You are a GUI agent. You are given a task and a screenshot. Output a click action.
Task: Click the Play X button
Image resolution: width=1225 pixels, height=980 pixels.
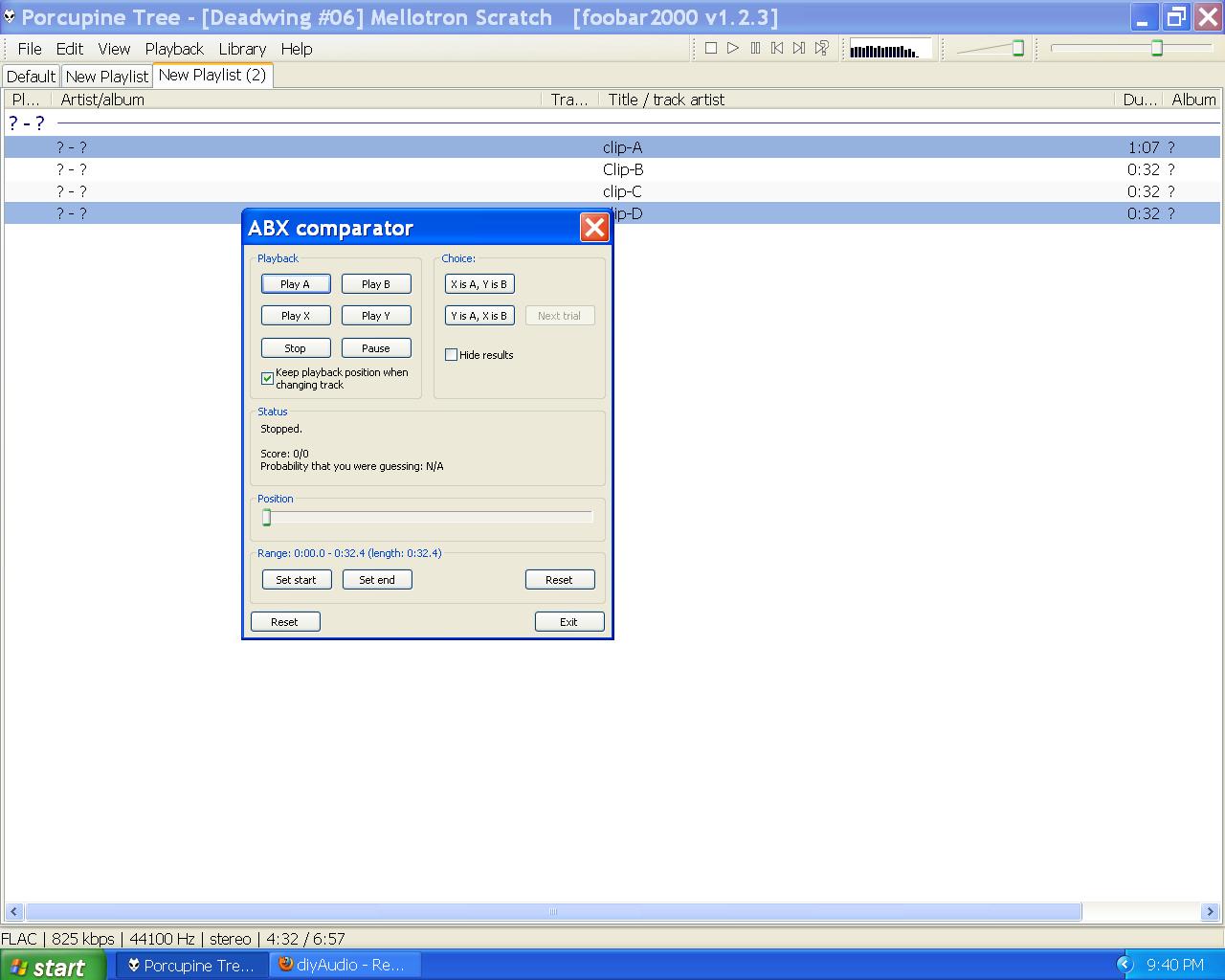(296, 316)
